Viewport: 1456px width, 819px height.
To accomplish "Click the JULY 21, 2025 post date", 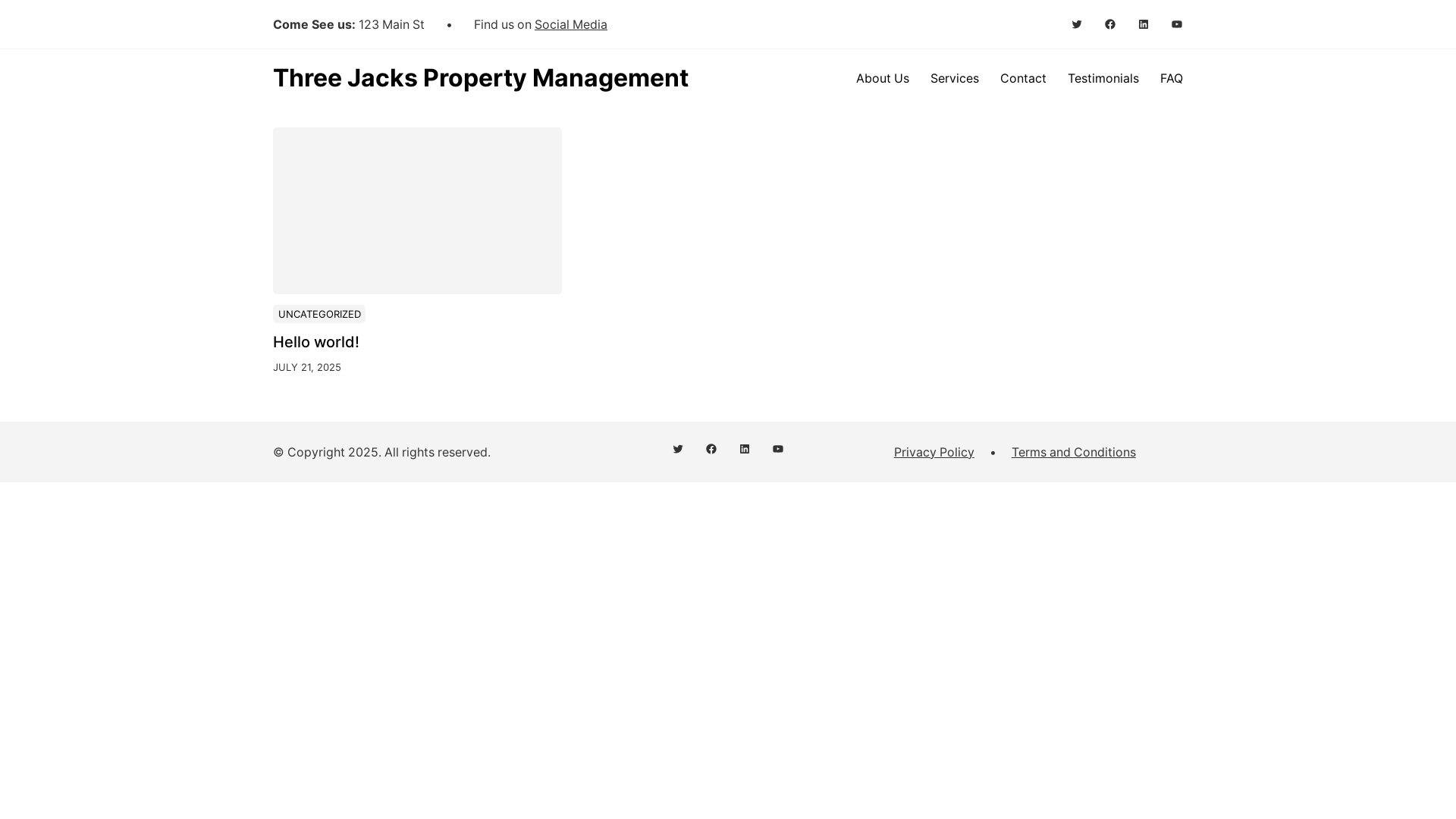I will (x=307, y=367).
